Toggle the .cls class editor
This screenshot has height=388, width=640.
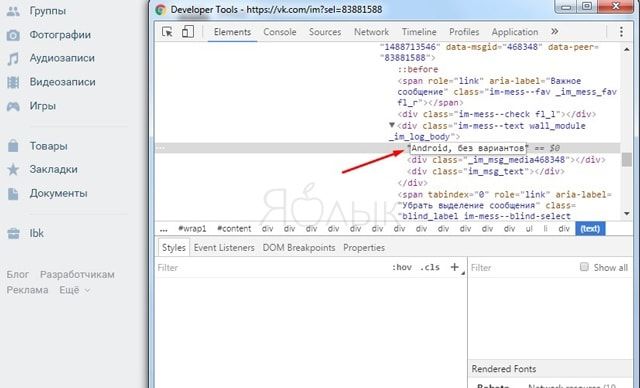pos(430,267)
